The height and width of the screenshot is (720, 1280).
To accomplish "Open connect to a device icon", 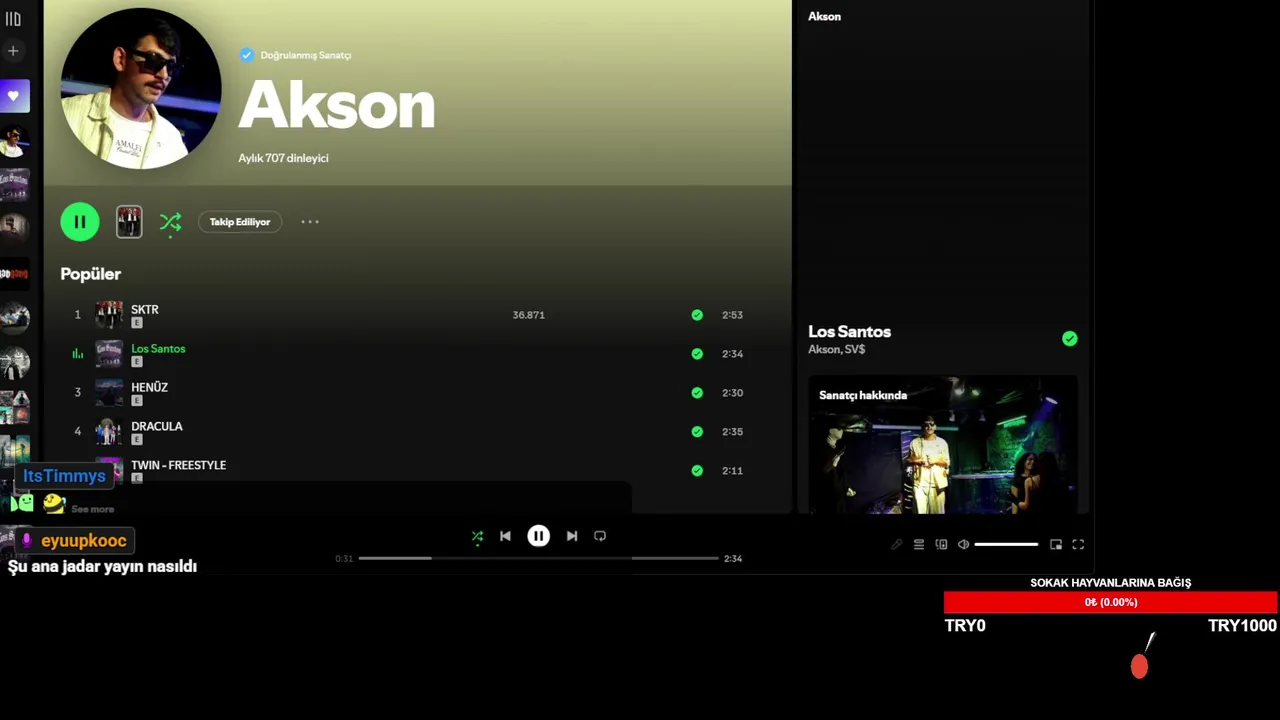I will 941,545.
